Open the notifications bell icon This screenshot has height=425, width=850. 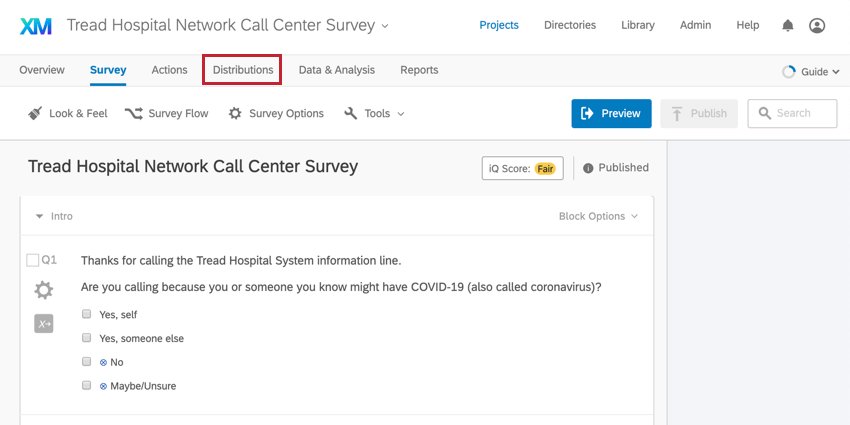coord(788,25)
